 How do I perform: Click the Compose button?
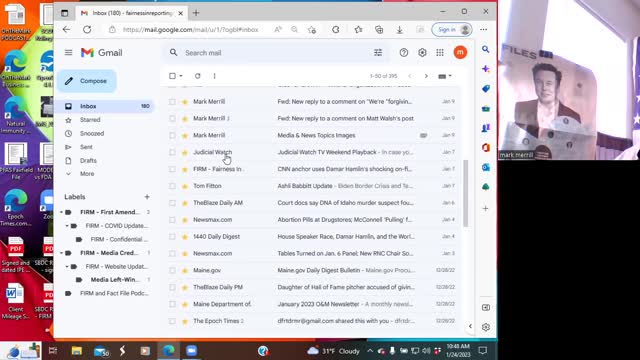click(x=87, y=81)
